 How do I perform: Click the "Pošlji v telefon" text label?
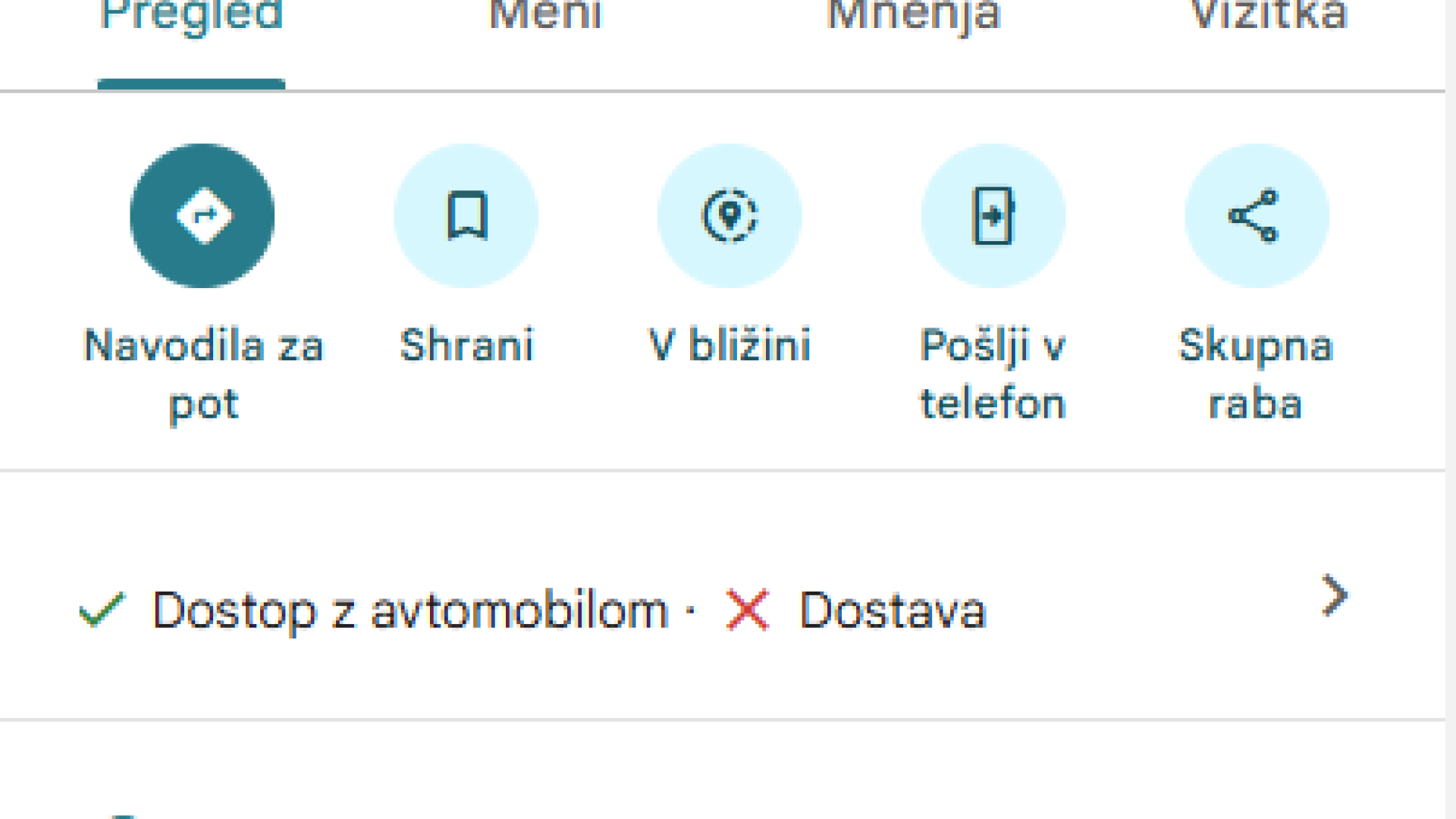pos(993,374)
